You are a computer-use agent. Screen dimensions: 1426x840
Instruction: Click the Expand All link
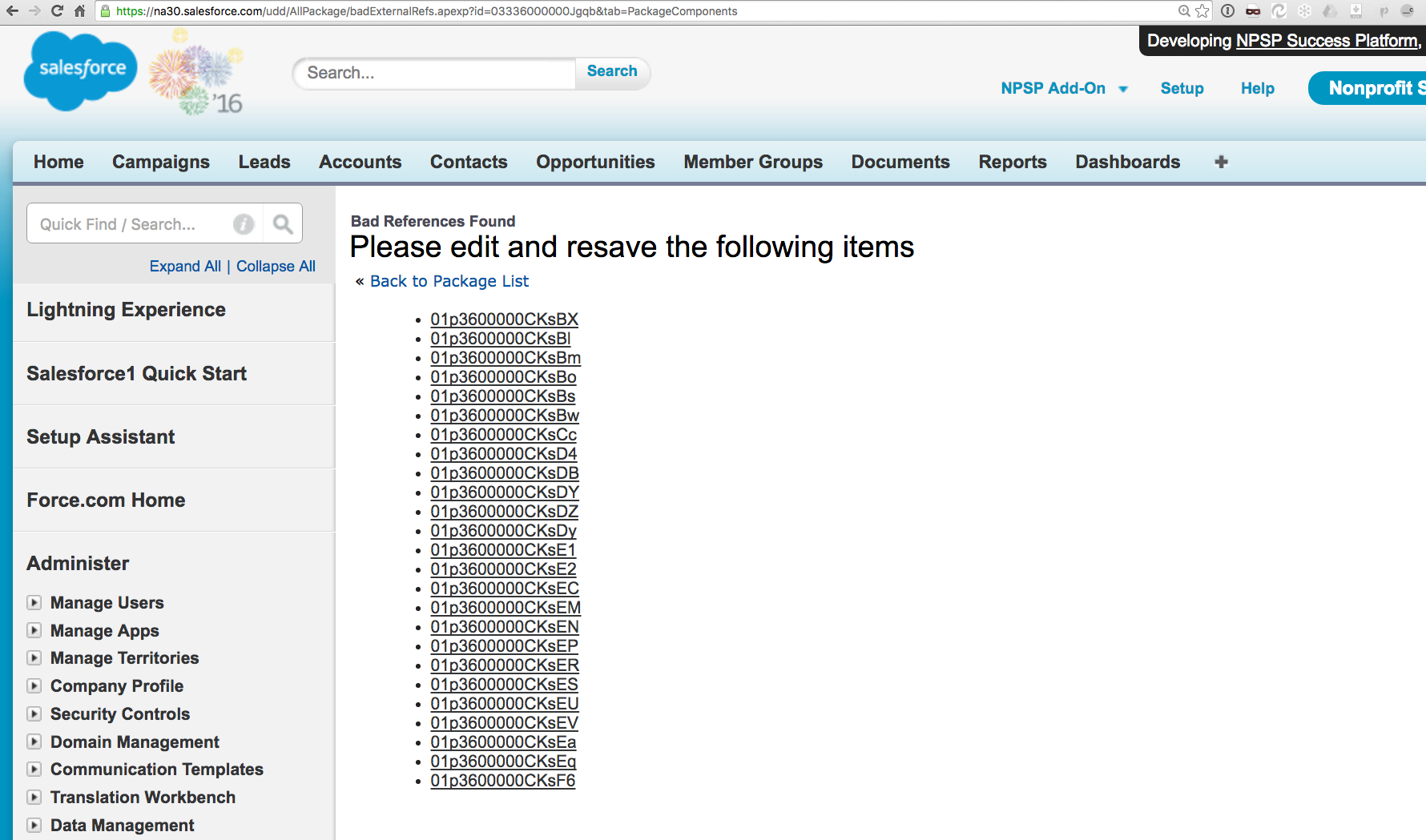coord(185,266)
